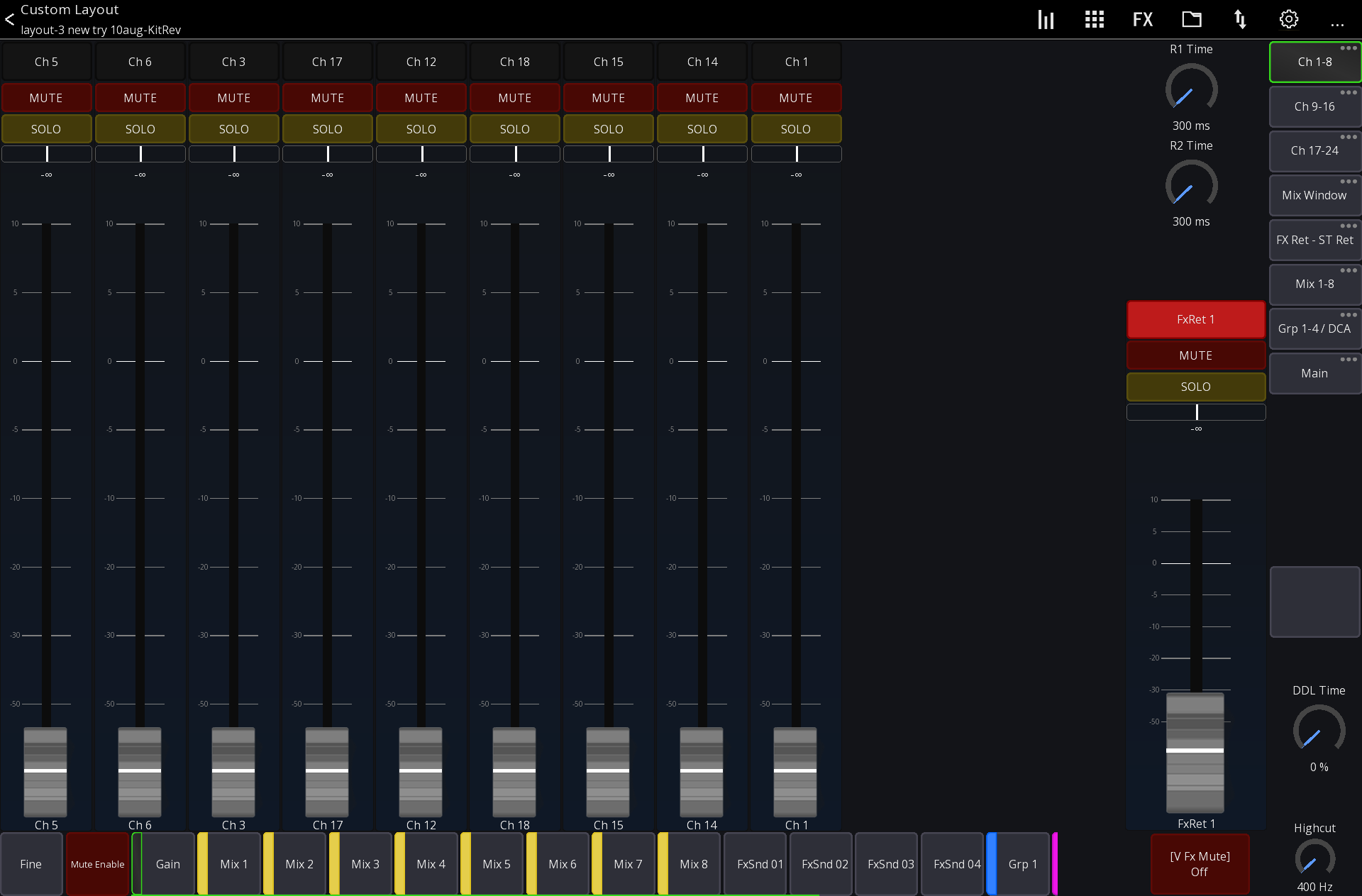1362x896 pixels.
Task: Open options dots on Ch 1-8 layer
Action: pyautogui.click(x=1349, y=48)
